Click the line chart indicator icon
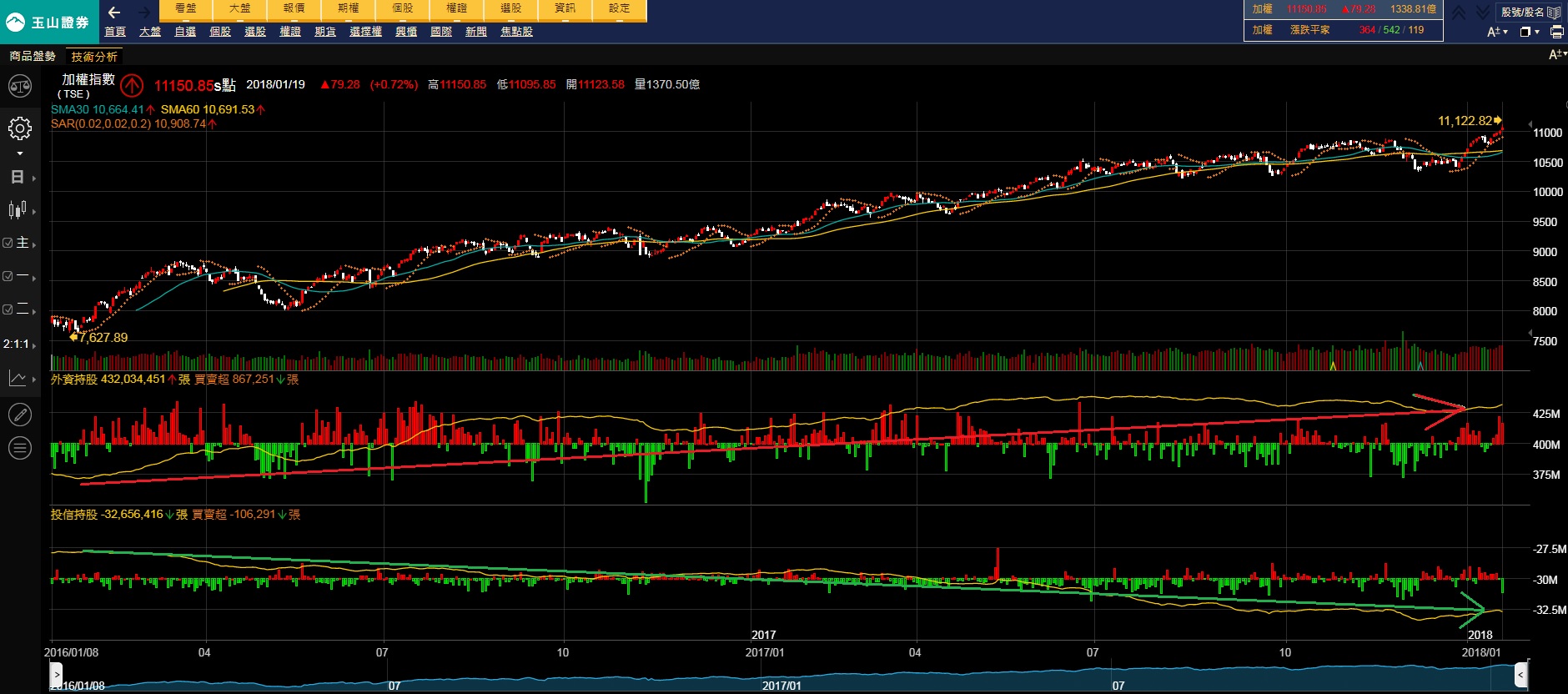The width and height of the screenshot is (1568, 694). coord(18,379)
